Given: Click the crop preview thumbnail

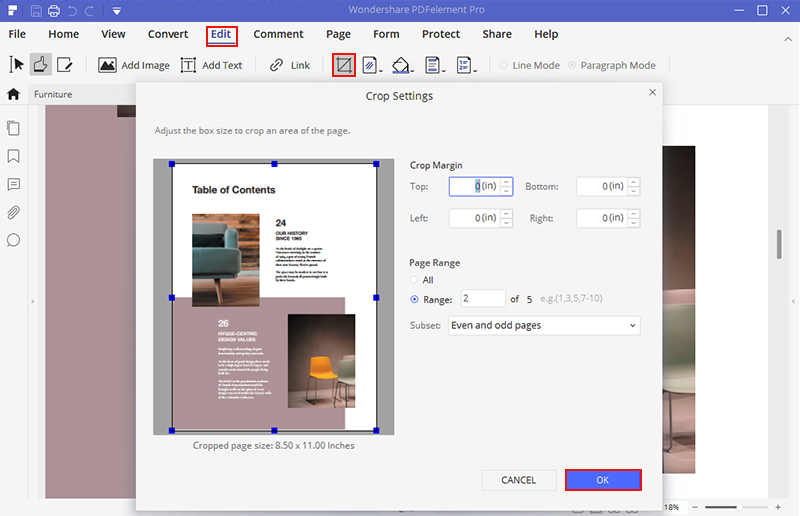Looking at the screenshot, I should pyautogui.click(x=274, y=297).
